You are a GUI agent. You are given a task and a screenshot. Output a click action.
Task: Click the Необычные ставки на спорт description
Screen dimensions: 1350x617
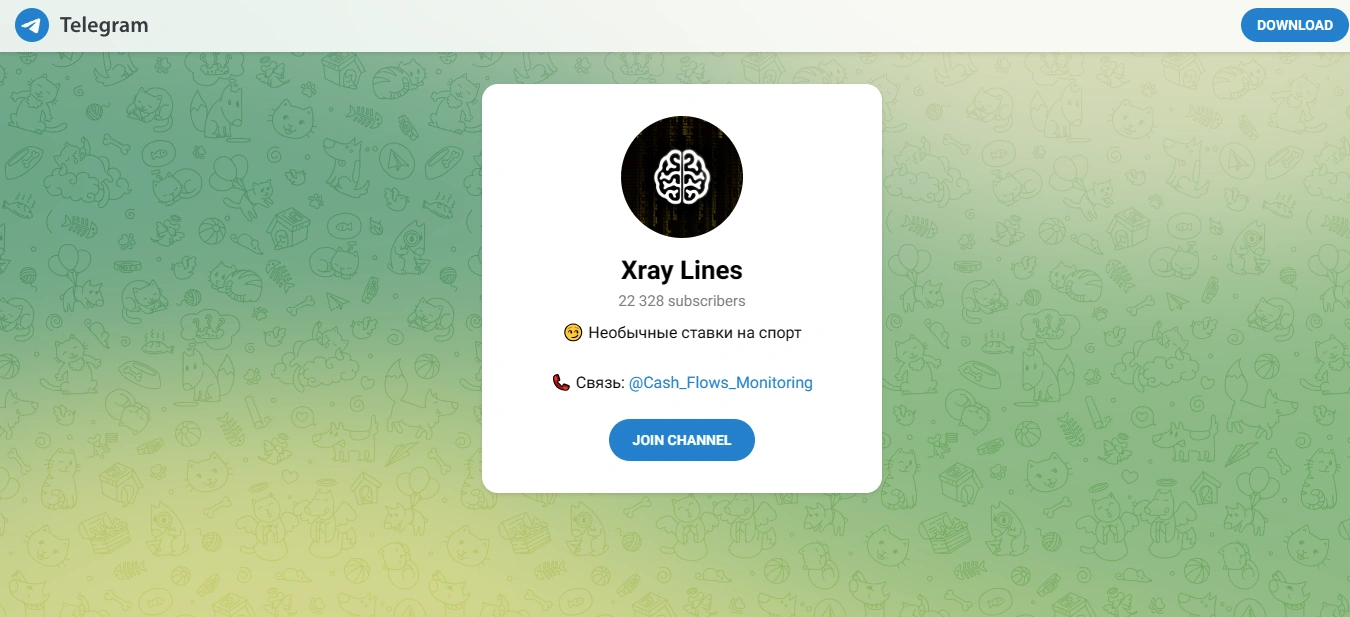[695, 333]
